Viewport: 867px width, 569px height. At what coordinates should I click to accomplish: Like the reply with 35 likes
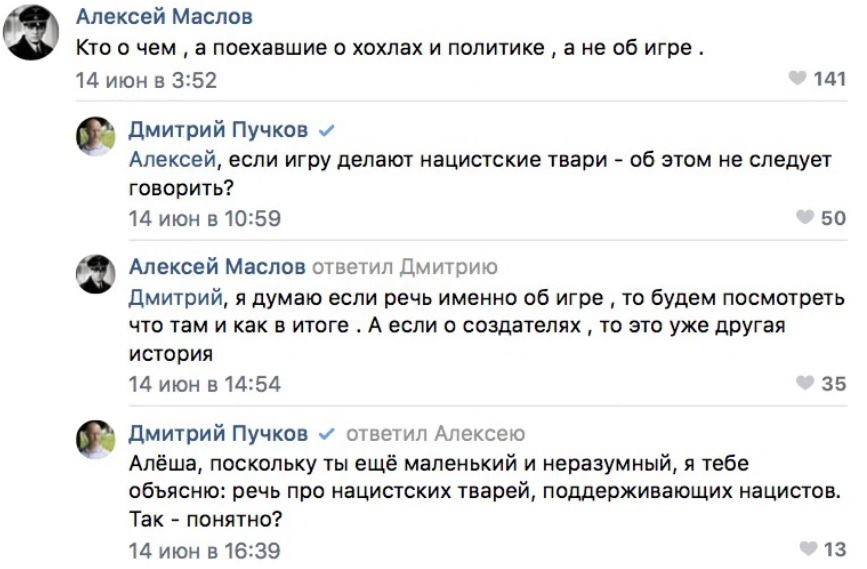coord(805,383)
